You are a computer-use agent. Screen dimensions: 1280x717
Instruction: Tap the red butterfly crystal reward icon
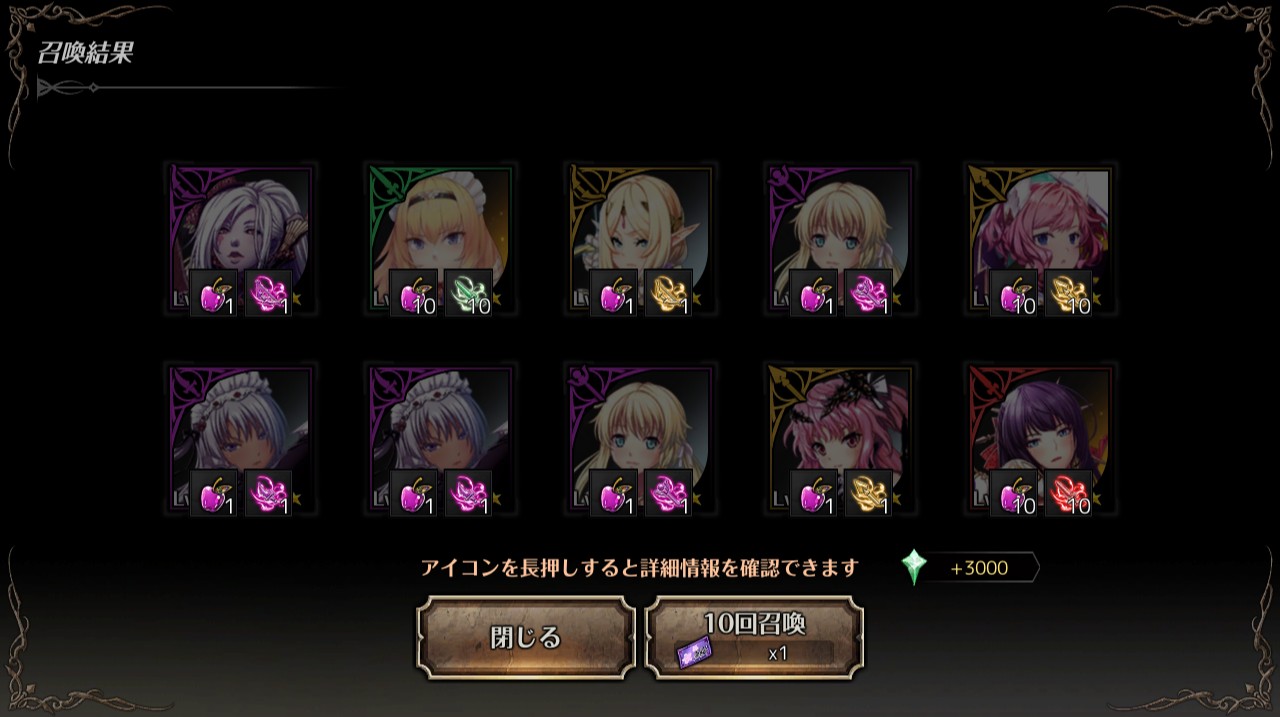[x=1068, y=493]
